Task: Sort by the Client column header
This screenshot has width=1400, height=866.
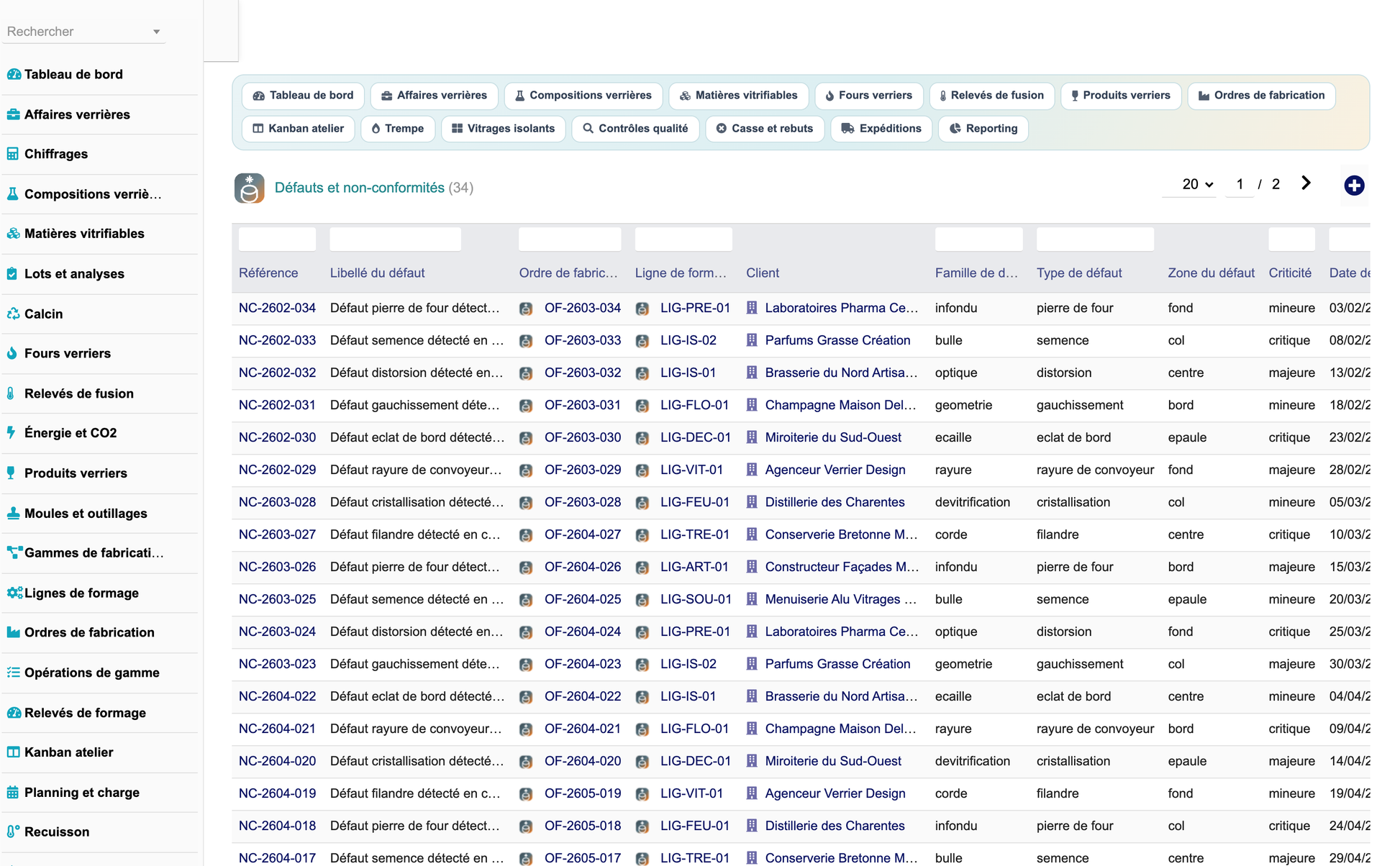Action: point(763,273)
